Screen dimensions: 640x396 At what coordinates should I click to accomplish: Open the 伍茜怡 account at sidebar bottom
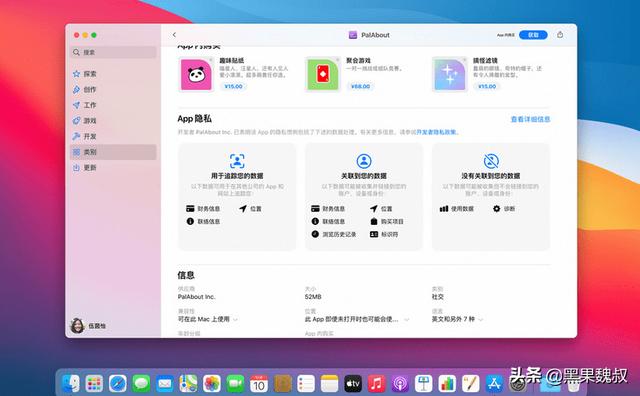click(x=89, y=326)
